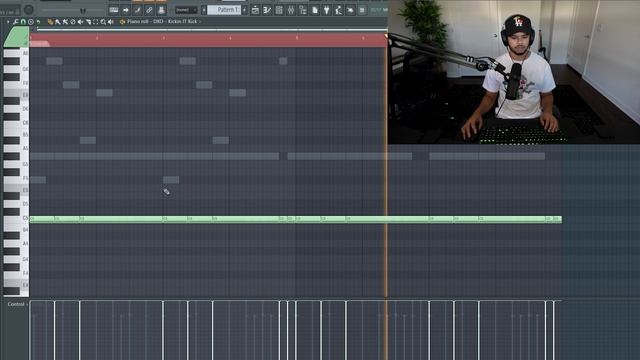
Task: Open target channel 'DXD - Kickin IT Kick'
Action: pyautogui.click(x=175, y=22)
